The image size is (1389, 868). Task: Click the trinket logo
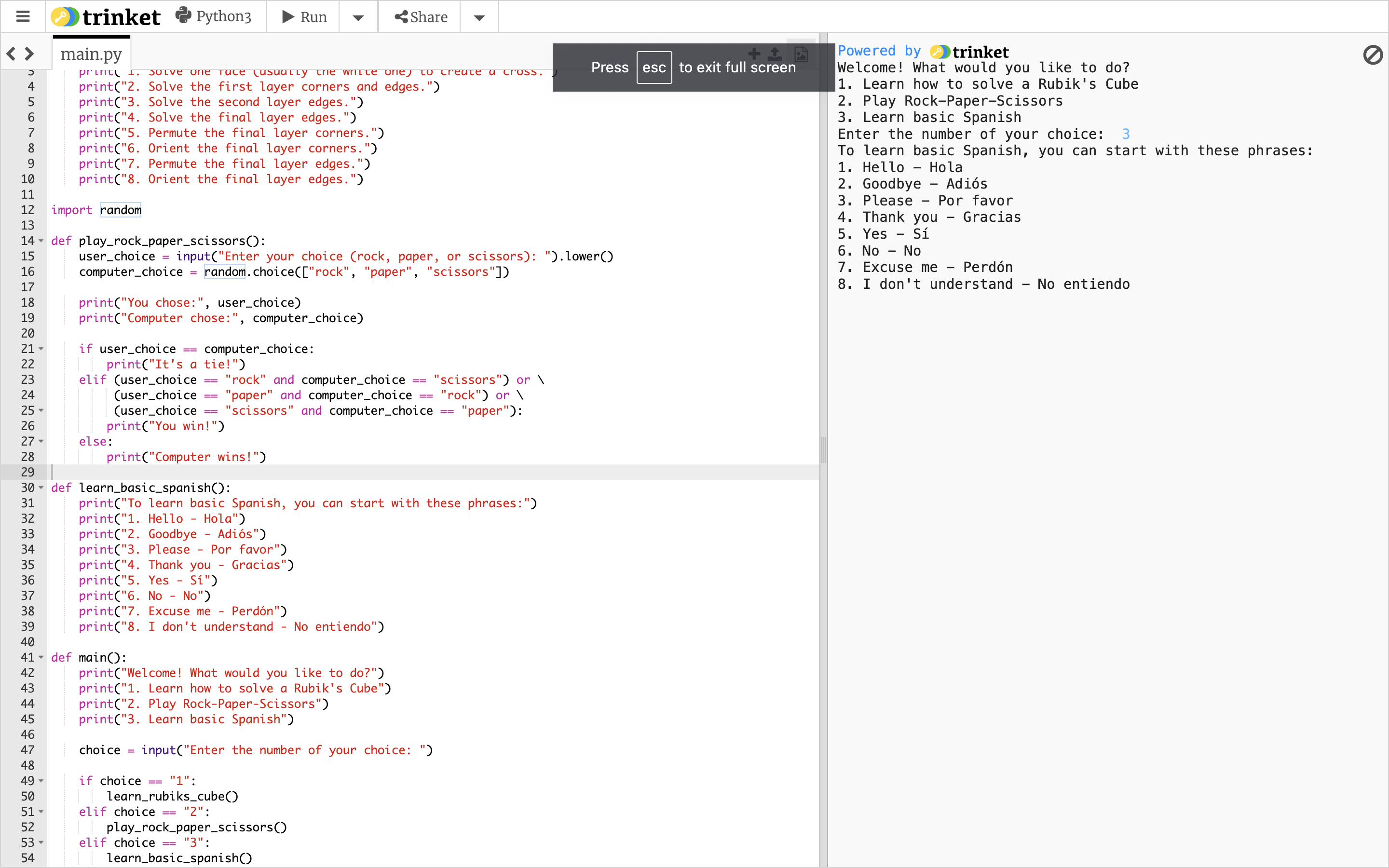tap(106, 17)
